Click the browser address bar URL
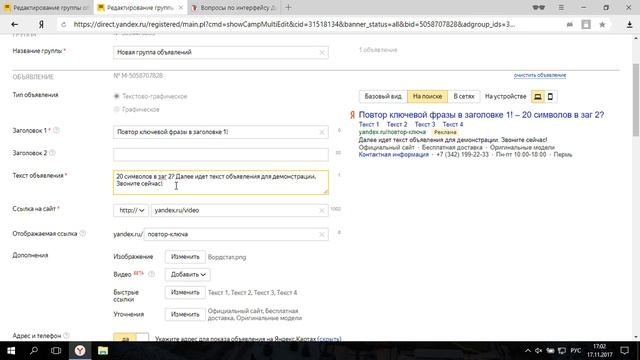The width and height of the screenshot is (640, 360). (x=294, y=24)
